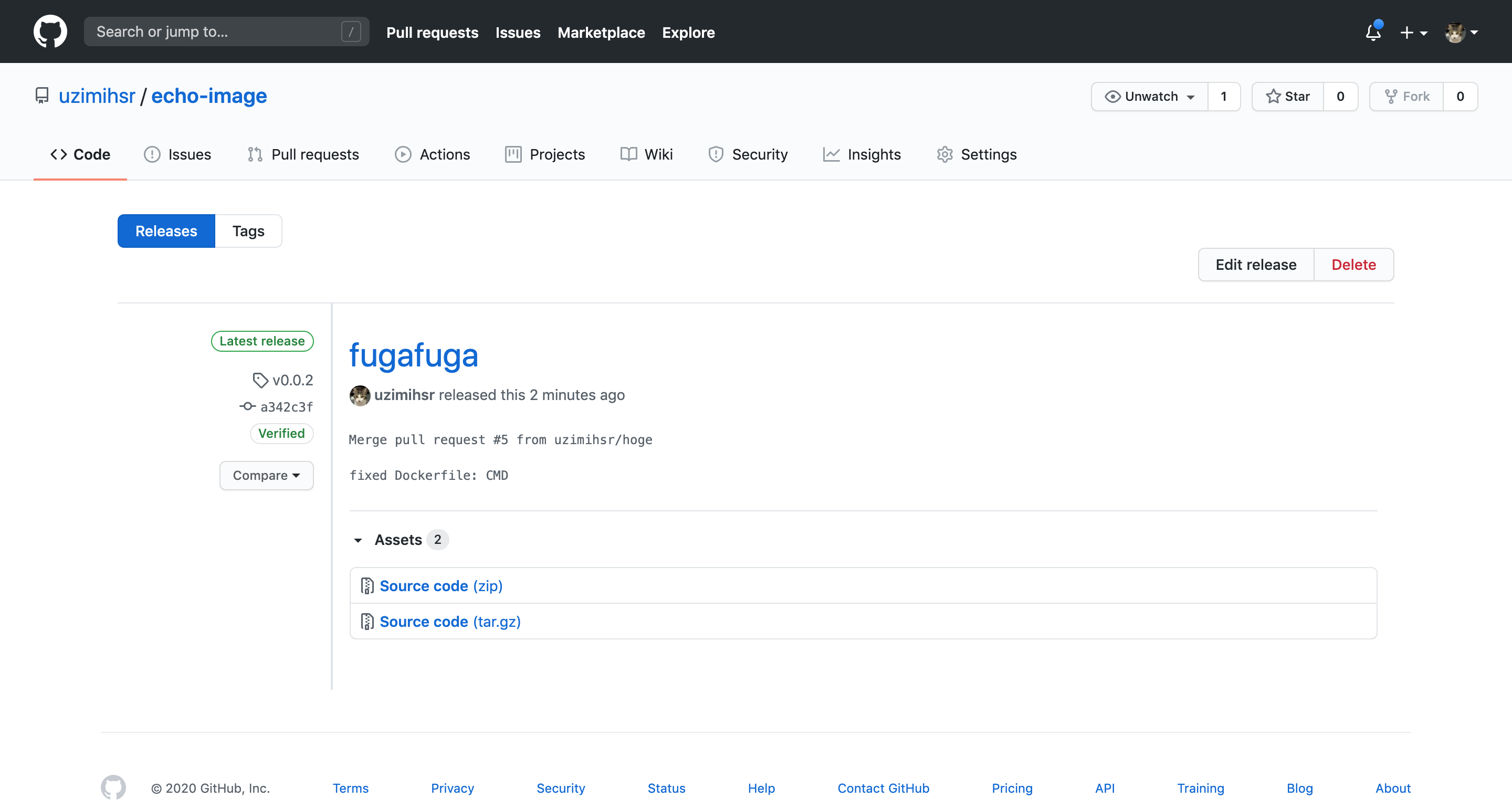Open the echo-image repository link
Screen dimensions: 1512x809
click(209, 96)
